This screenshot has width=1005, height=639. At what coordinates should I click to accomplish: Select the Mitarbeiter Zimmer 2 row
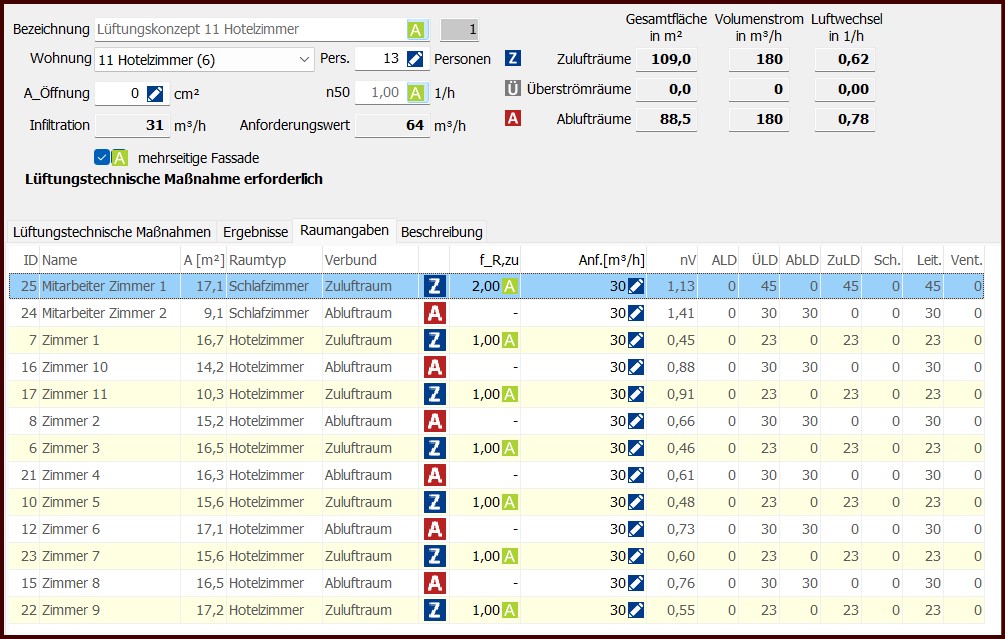tap(104, 313)
